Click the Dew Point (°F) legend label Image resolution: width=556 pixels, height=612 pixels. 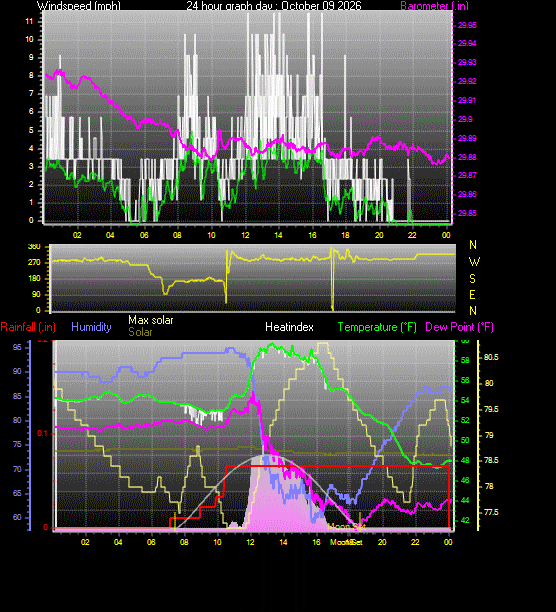[x=459, y=327]
